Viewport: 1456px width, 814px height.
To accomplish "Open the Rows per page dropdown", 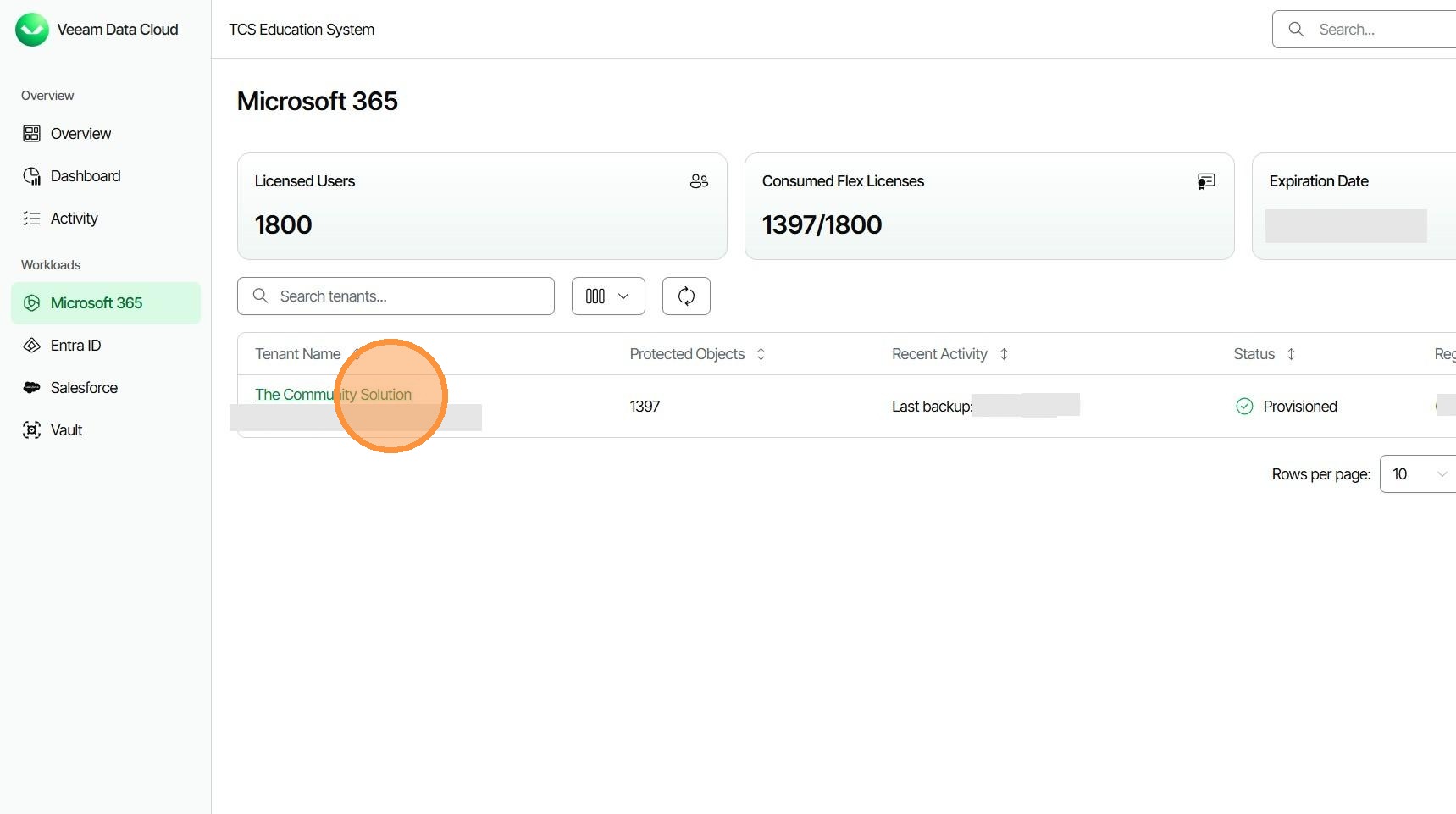I will pos(1418,474).
